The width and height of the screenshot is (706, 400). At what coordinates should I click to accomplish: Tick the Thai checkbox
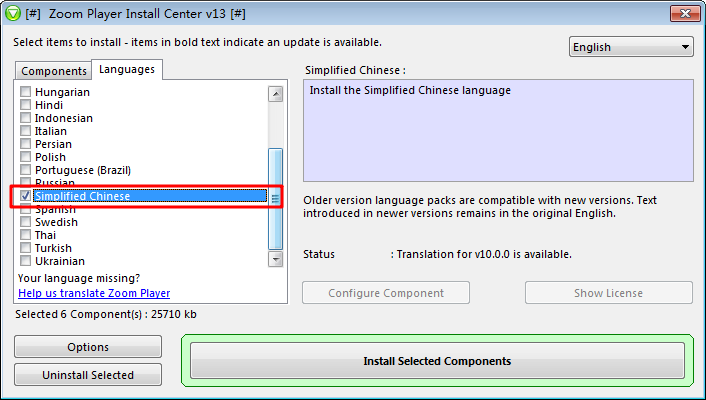point(26,235)
